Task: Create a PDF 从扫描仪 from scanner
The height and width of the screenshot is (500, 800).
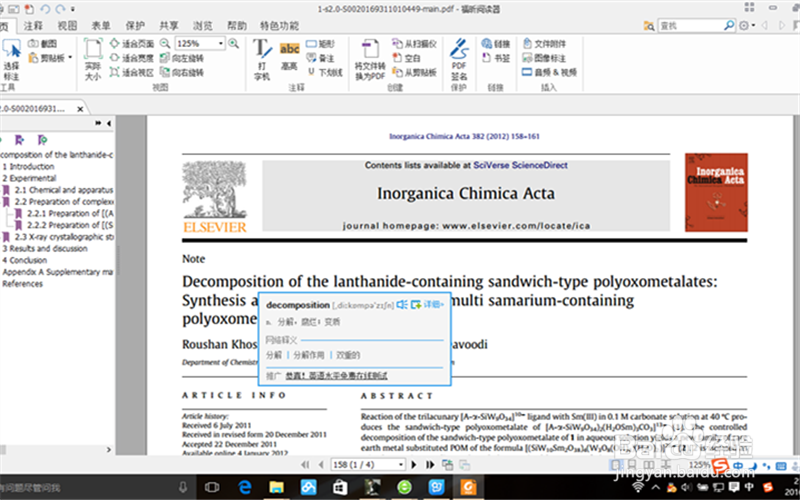Action: tap(414, 44)
